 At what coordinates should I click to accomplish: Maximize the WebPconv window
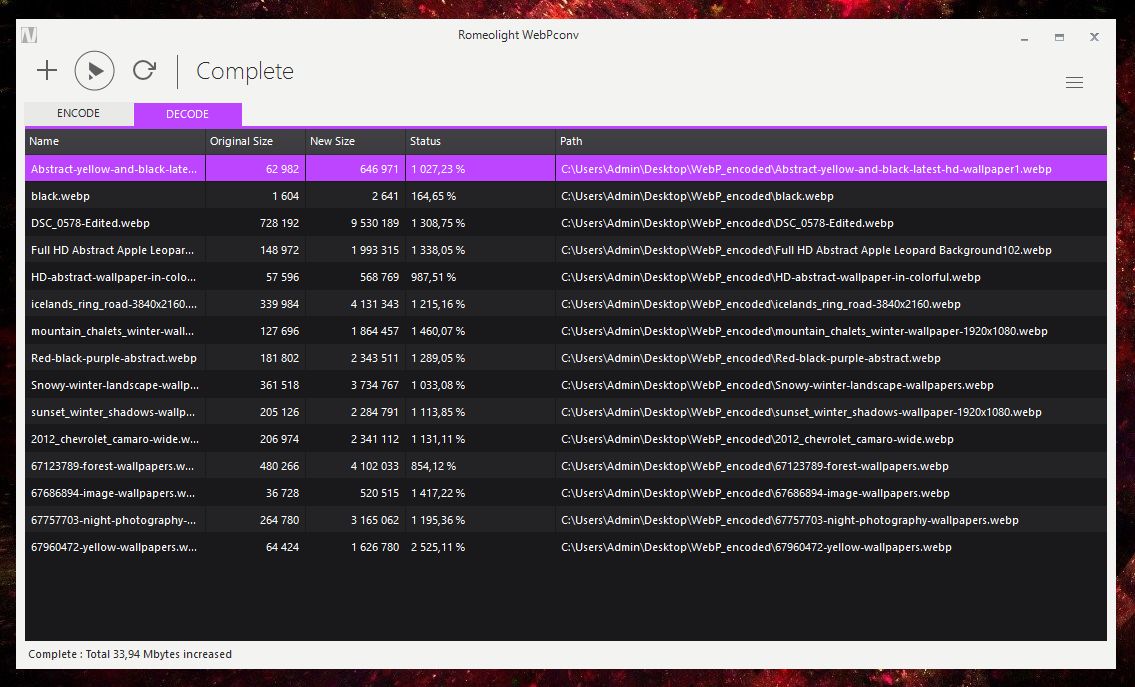click(1059, 38)
